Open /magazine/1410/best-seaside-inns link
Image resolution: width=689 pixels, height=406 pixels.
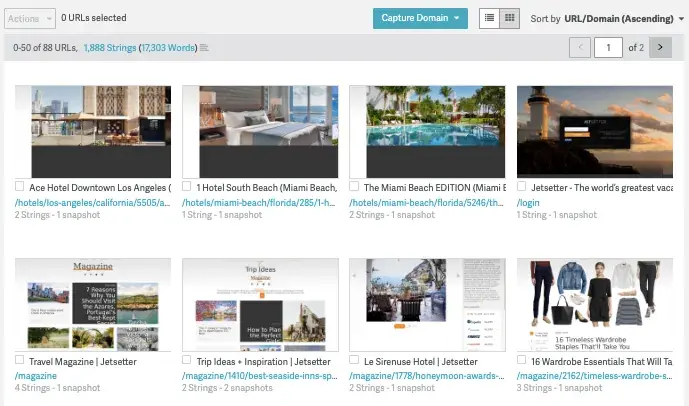coord(260,376)
